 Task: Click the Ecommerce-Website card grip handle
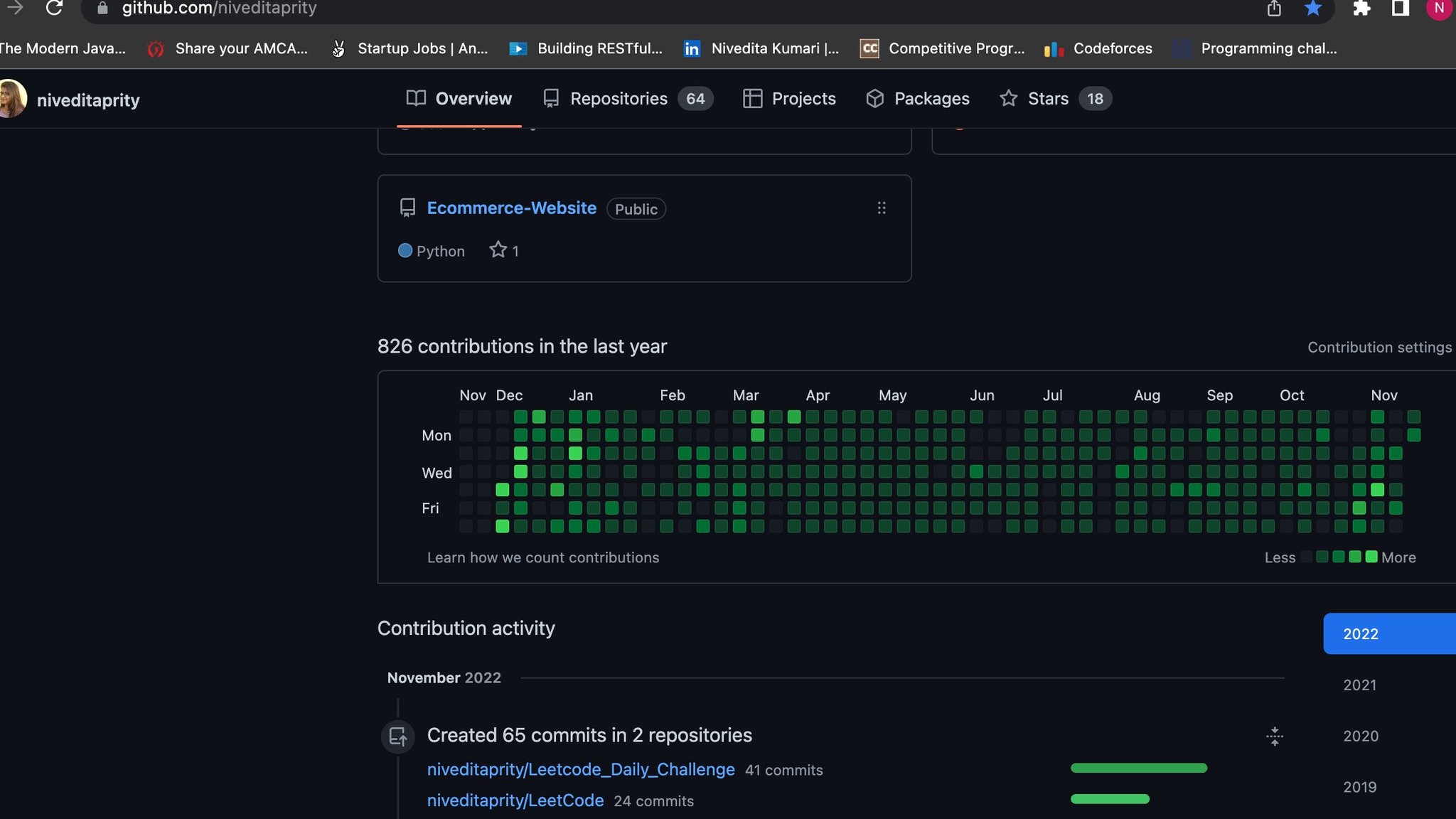(882, 208)
